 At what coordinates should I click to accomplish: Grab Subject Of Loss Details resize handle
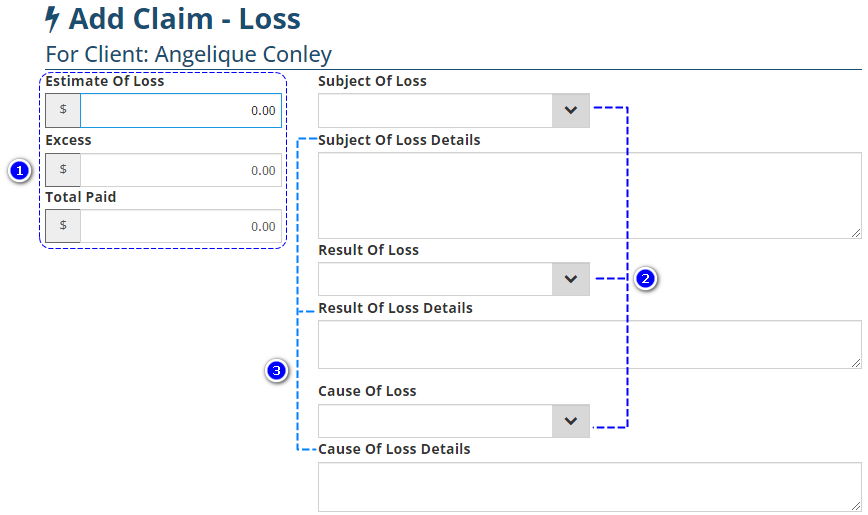[857, 233]
